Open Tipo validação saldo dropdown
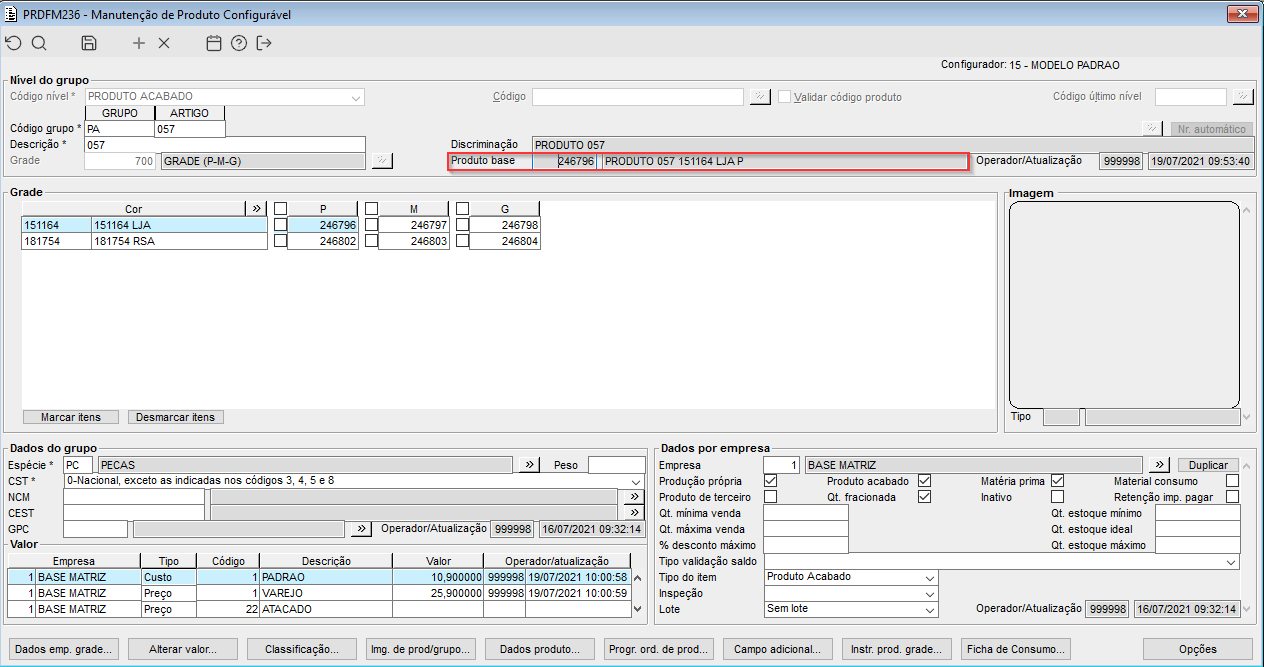Image resolution: width=1264 pixels, height=667 pixels. pyautogui.click(x=1231, y=562)
